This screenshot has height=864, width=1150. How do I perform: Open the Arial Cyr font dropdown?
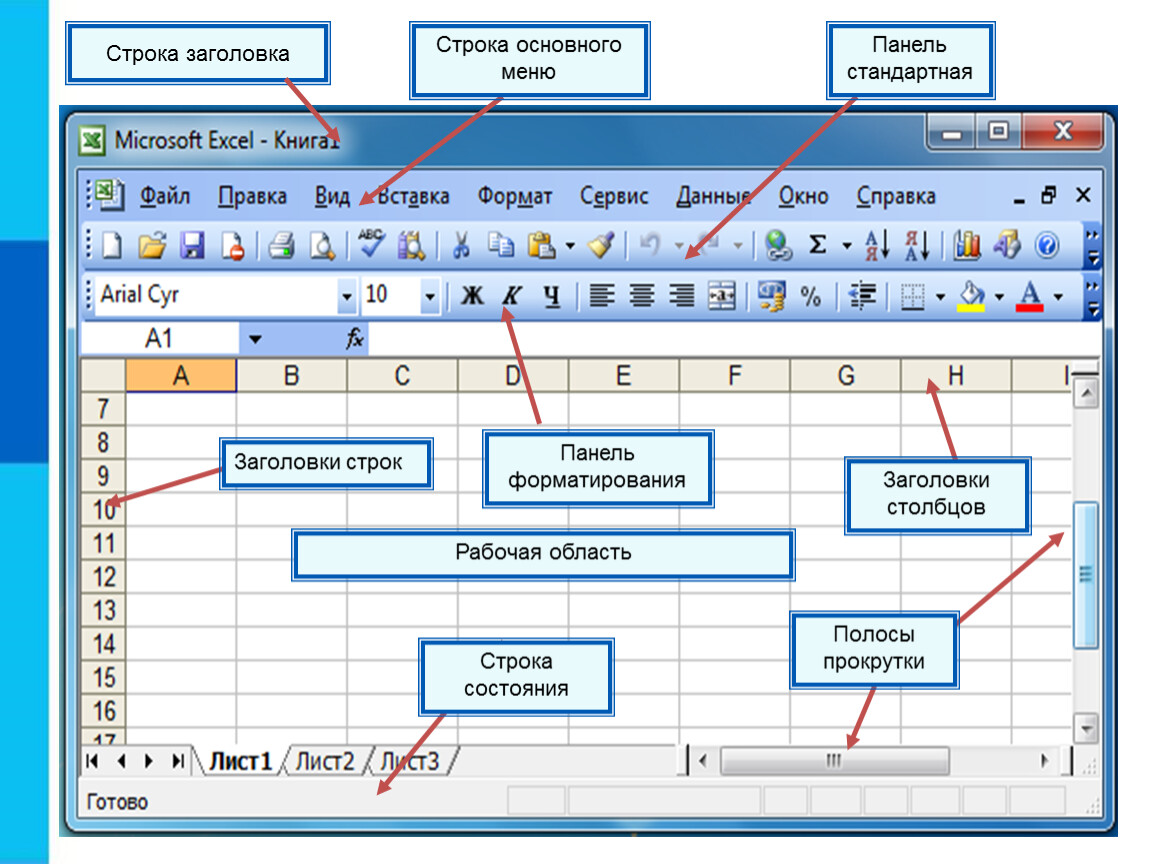346,296
